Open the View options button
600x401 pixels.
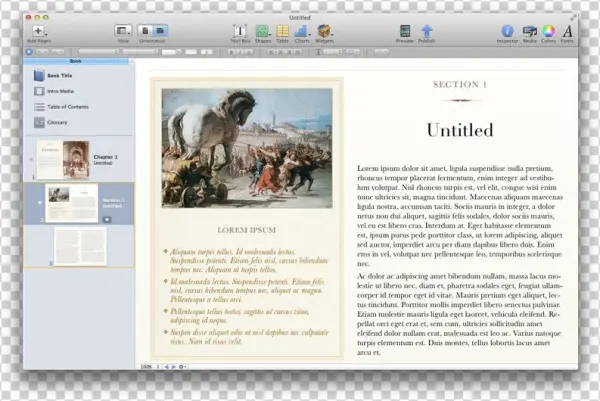[123, 31]
